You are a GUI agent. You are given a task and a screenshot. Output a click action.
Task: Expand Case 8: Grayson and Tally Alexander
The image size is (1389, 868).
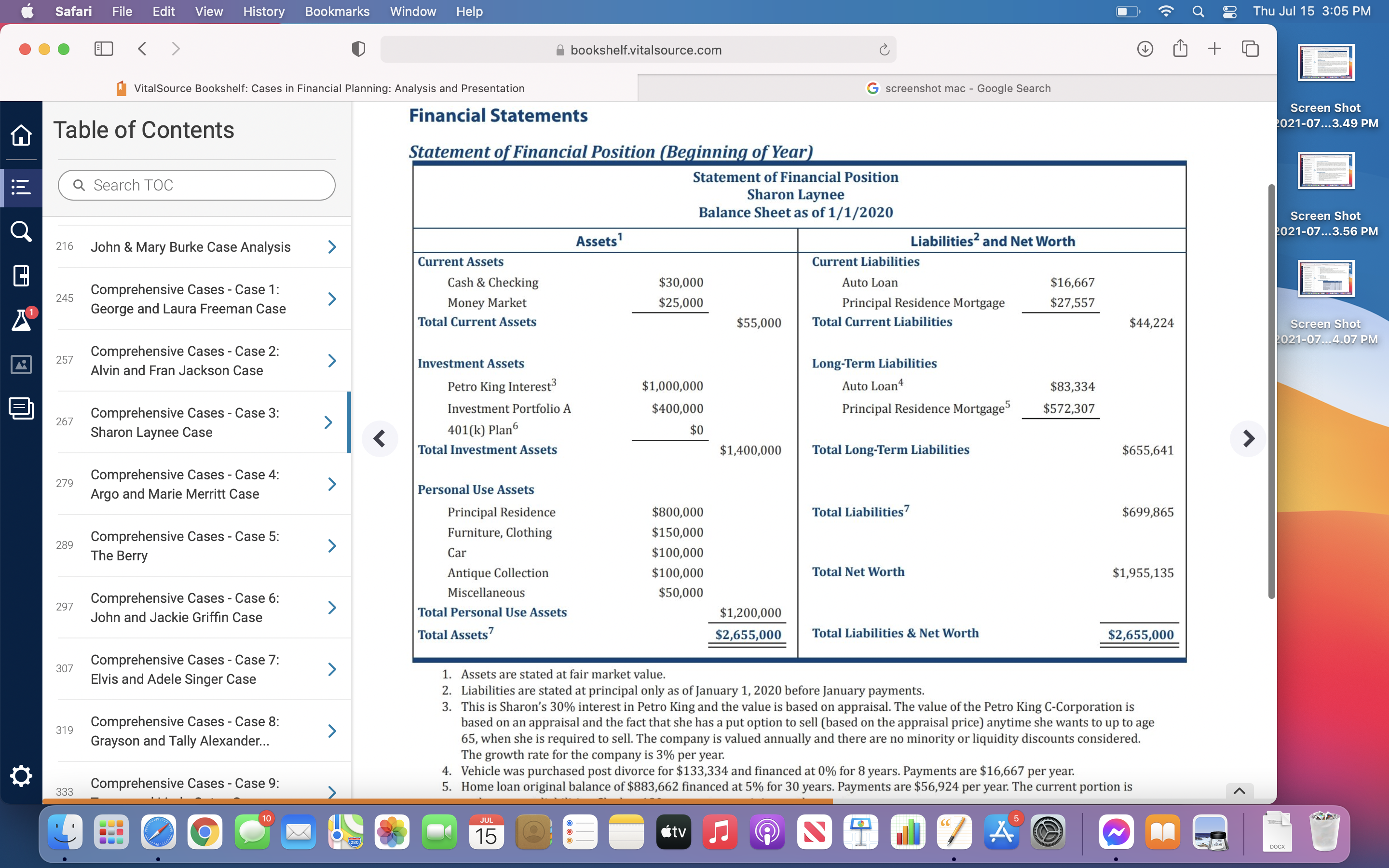pyautogui.click(x=332, y=731)
